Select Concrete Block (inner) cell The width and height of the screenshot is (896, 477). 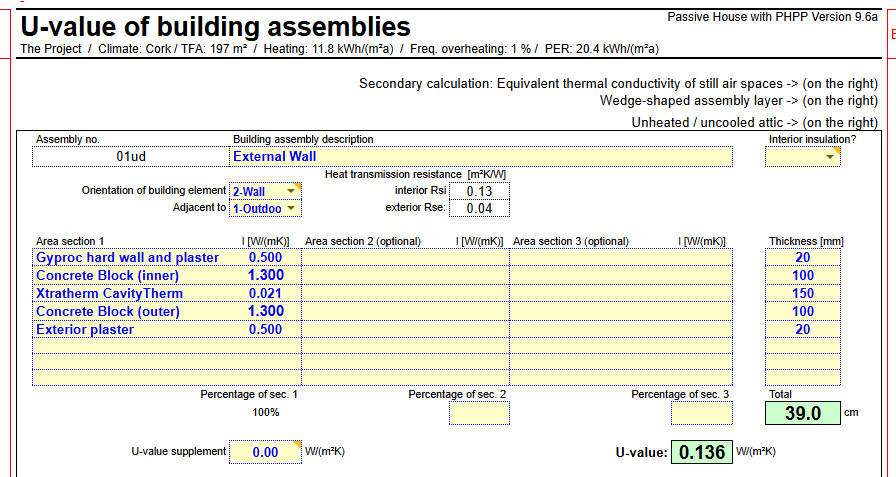(x=131, y=275)
